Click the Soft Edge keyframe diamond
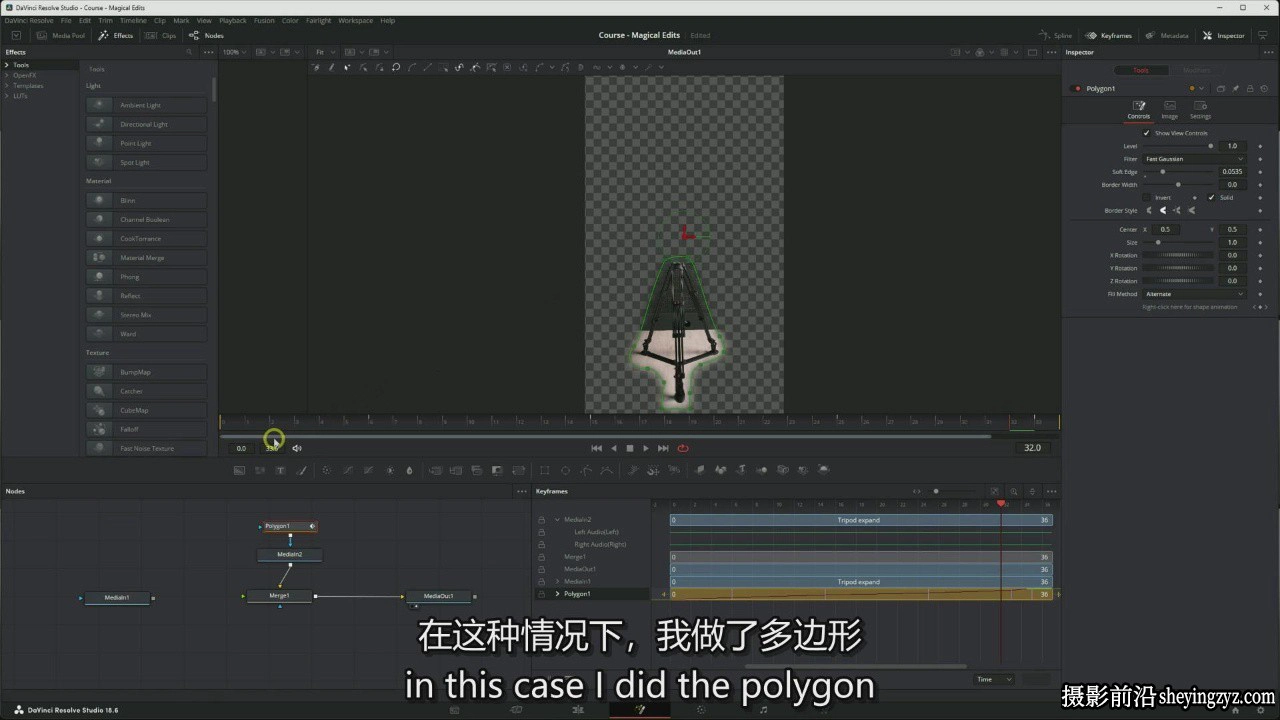The height and width of the screenshot is (720, 1280). pyautogui.click(x=1260, y=172)
